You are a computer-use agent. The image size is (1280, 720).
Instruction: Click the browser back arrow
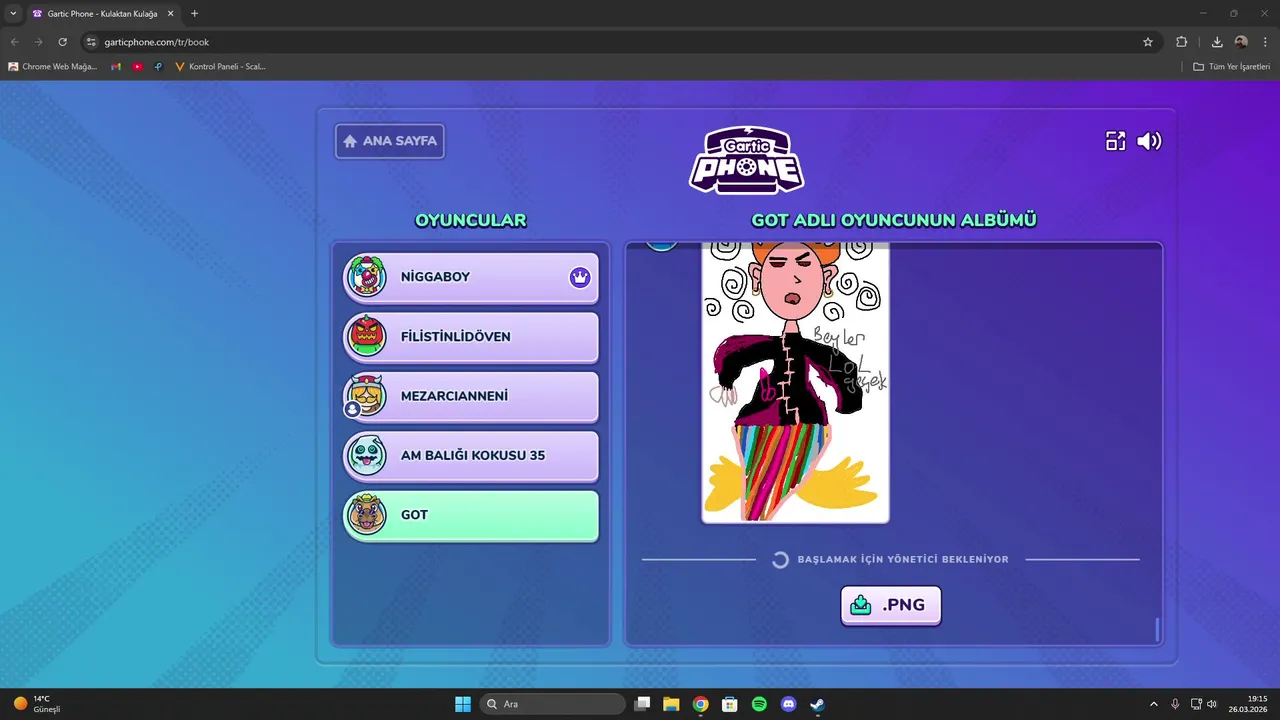[x=15, y=42]
